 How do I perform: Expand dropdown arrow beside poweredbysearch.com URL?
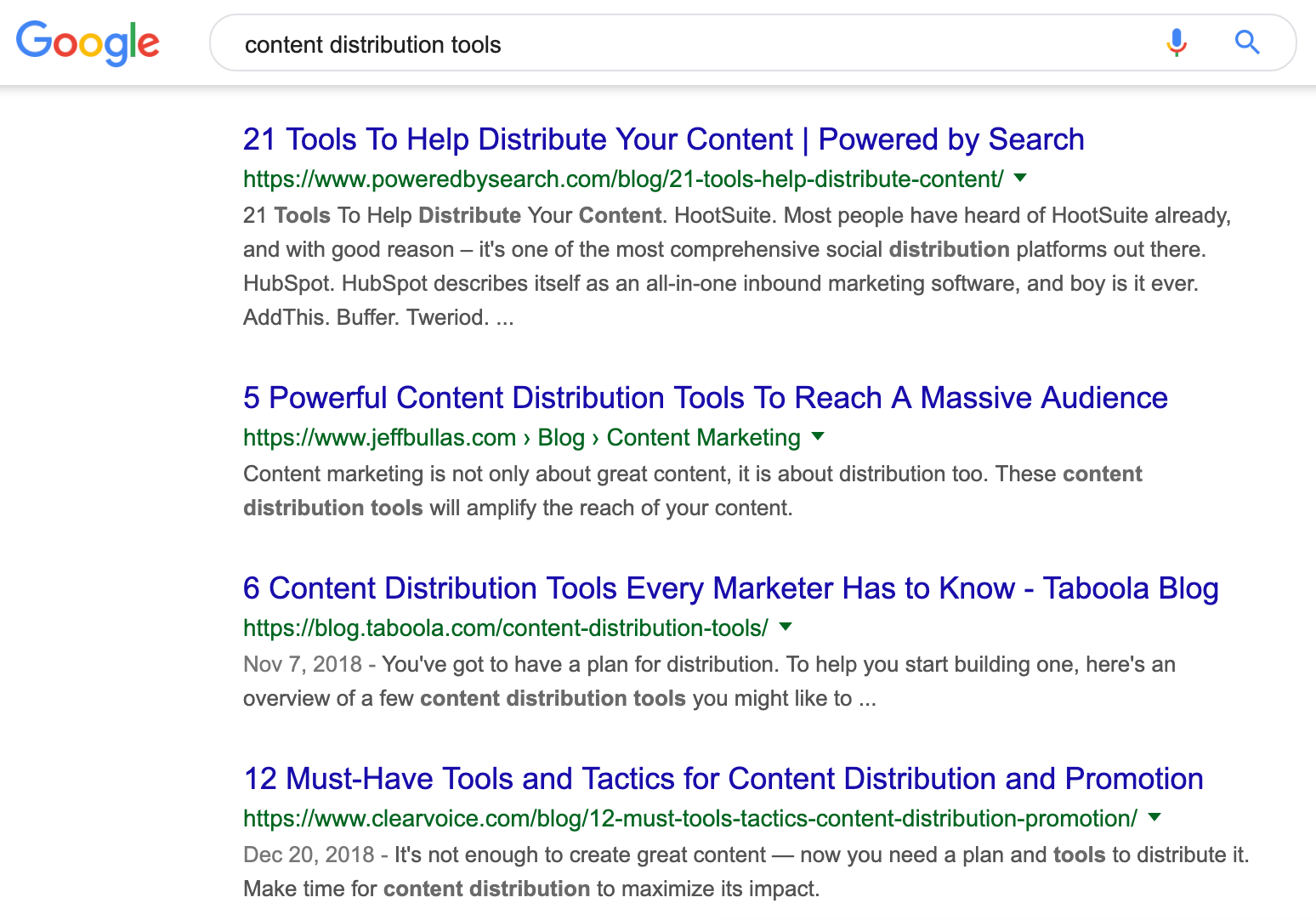[1021, 178]
